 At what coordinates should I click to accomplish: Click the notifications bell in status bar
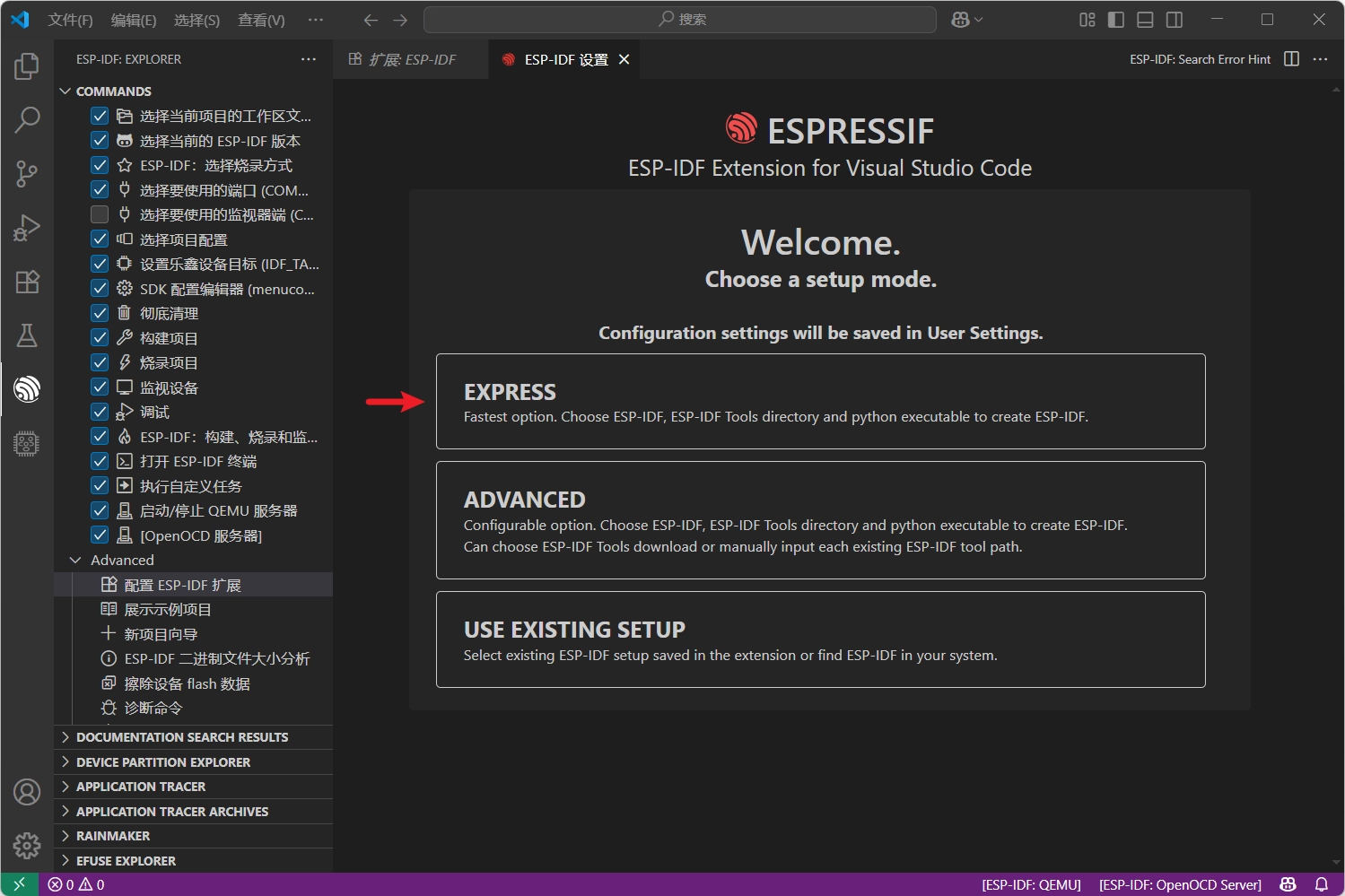(1321, 884)
